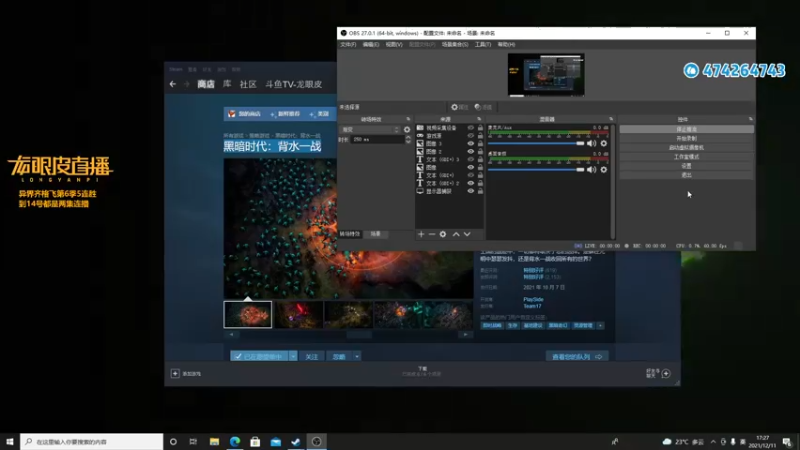Image resolution: width=800 pixels, height=450 pixels.
Task: Click 查看您的队列 in Steam
Action: click(x=577, y=357)
